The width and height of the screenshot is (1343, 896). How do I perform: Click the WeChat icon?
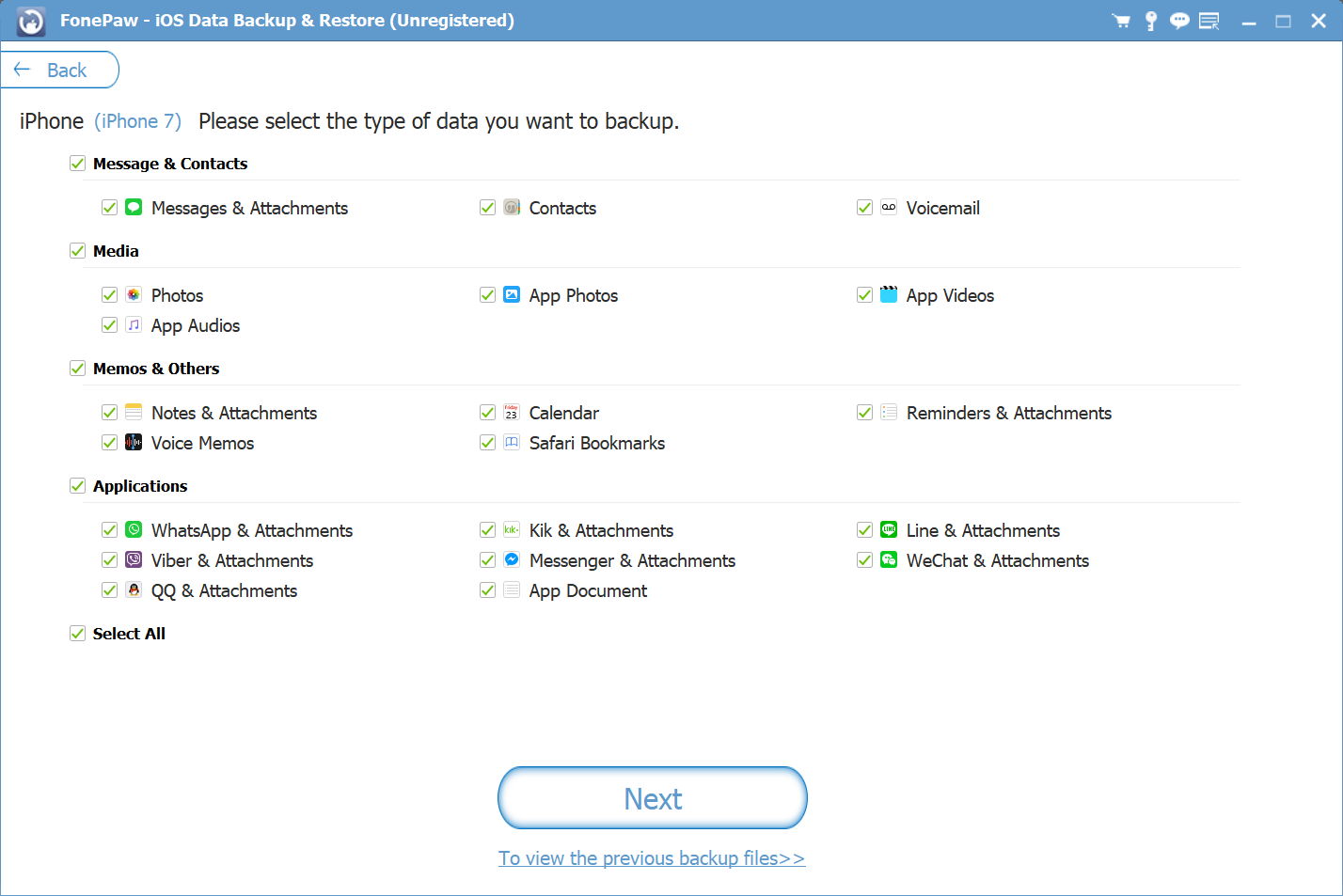pos(889,559)
